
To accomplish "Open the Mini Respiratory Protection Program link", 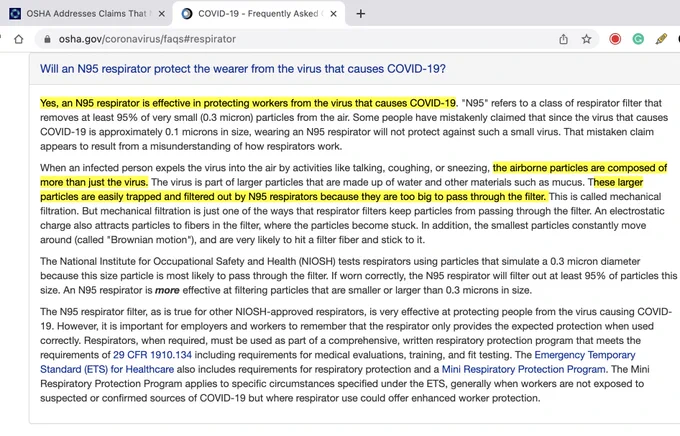I will tap(523, 369).
